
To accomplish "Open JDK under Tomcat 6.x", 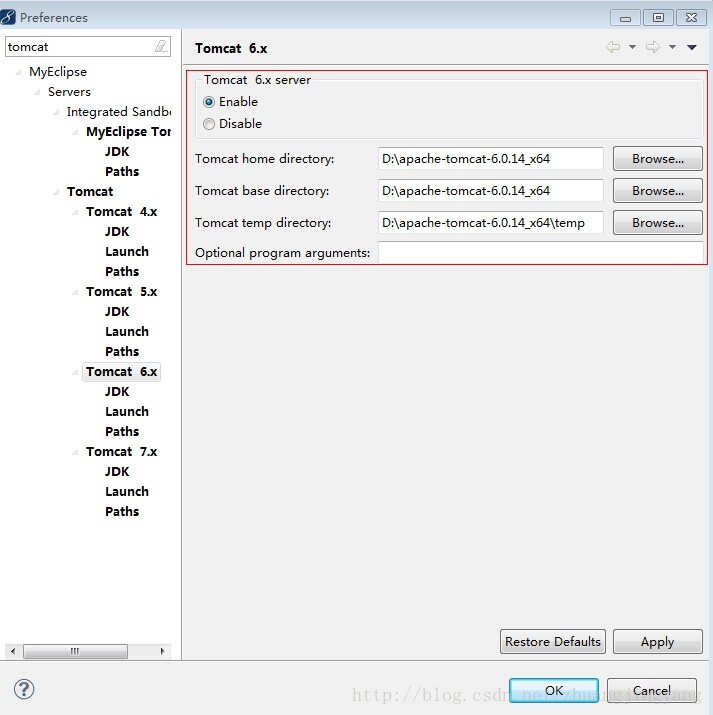I will click(x=117, y=392).
